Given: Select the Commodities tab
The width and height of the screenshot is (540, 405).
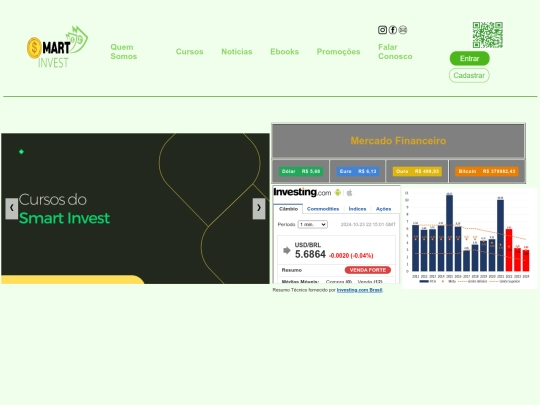Looking at the screenshot, I should [x=323, y=209].
